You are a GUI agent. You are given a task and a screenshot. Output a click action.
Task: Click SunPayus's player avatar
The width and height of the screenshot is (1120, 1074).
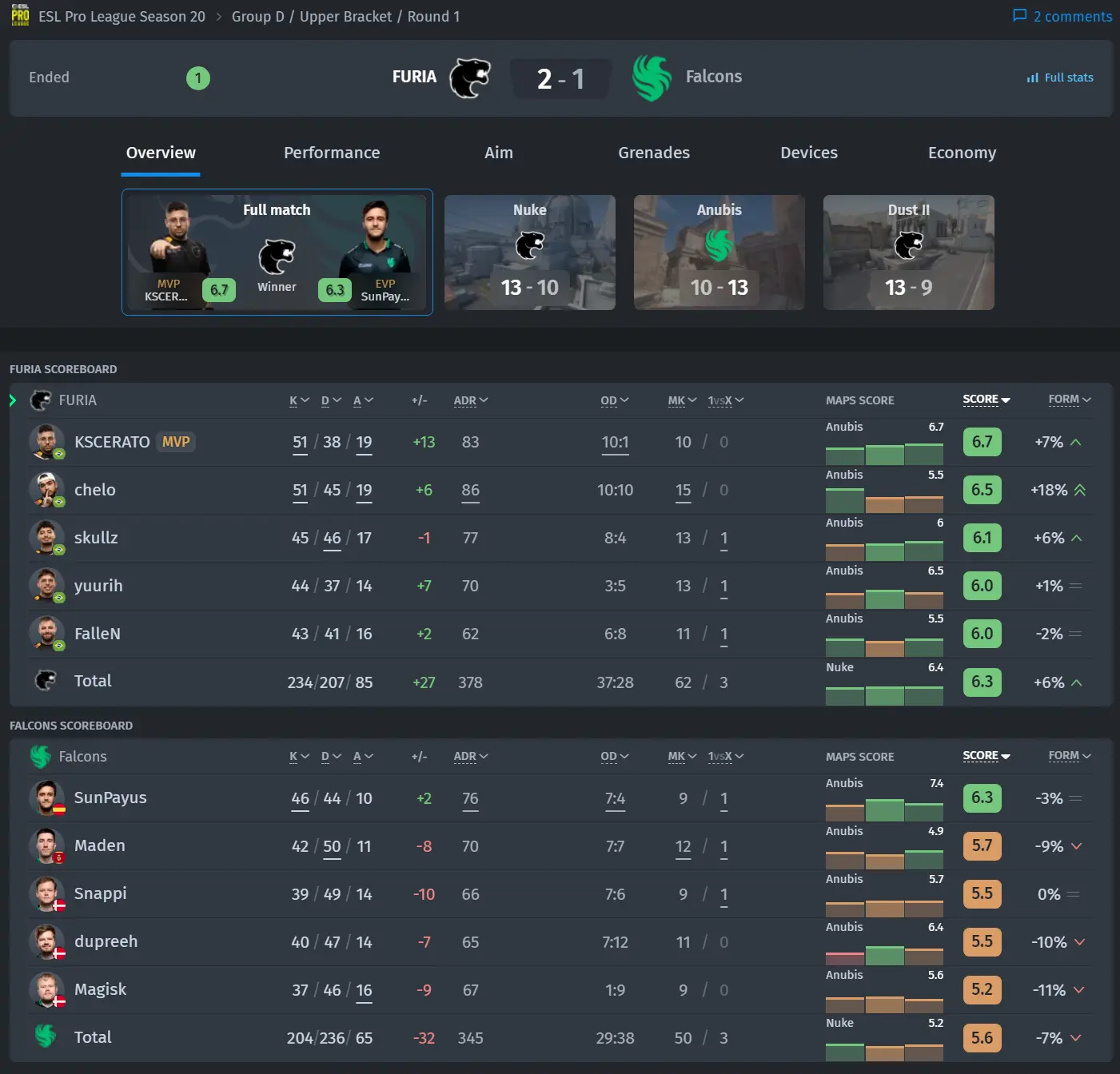coord(46,798)
